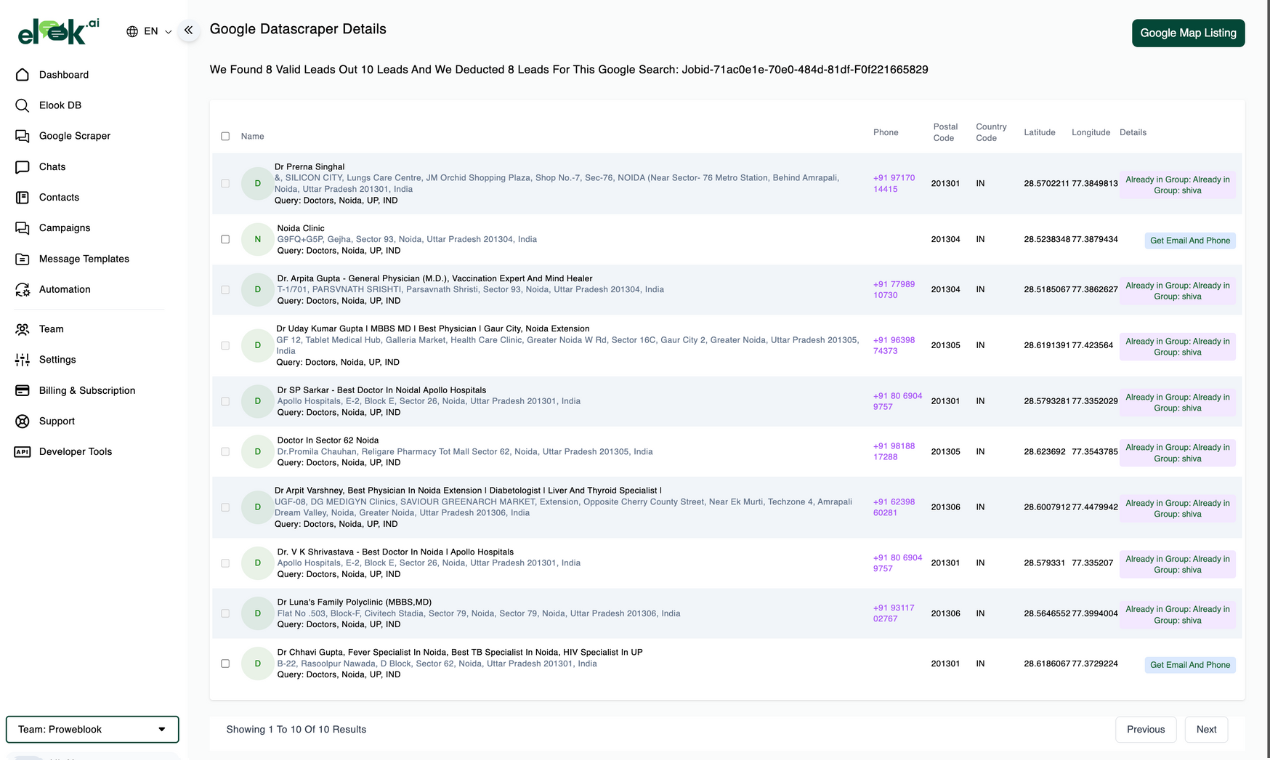Click the Settings sliders icon
Image resolution: width=1270 pixels, height=760 pixels.
click(22, 360)
